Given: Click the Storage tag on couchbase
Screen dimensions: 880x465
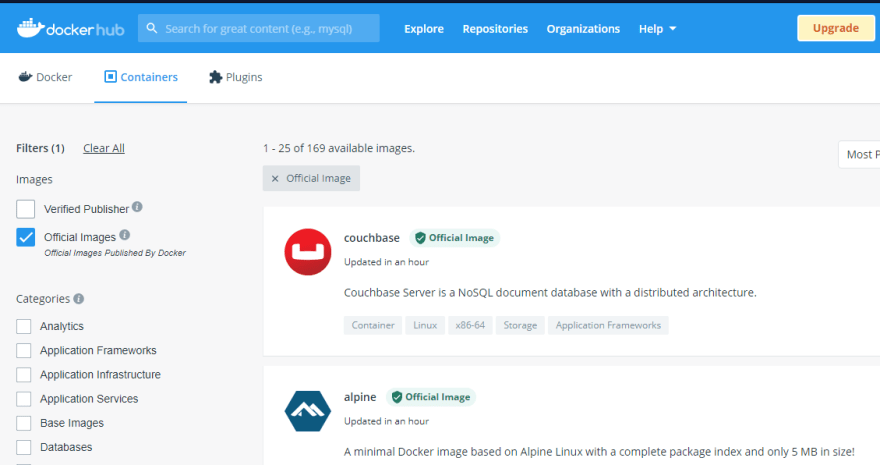Looking at the screenshot, I should point(520,325).
